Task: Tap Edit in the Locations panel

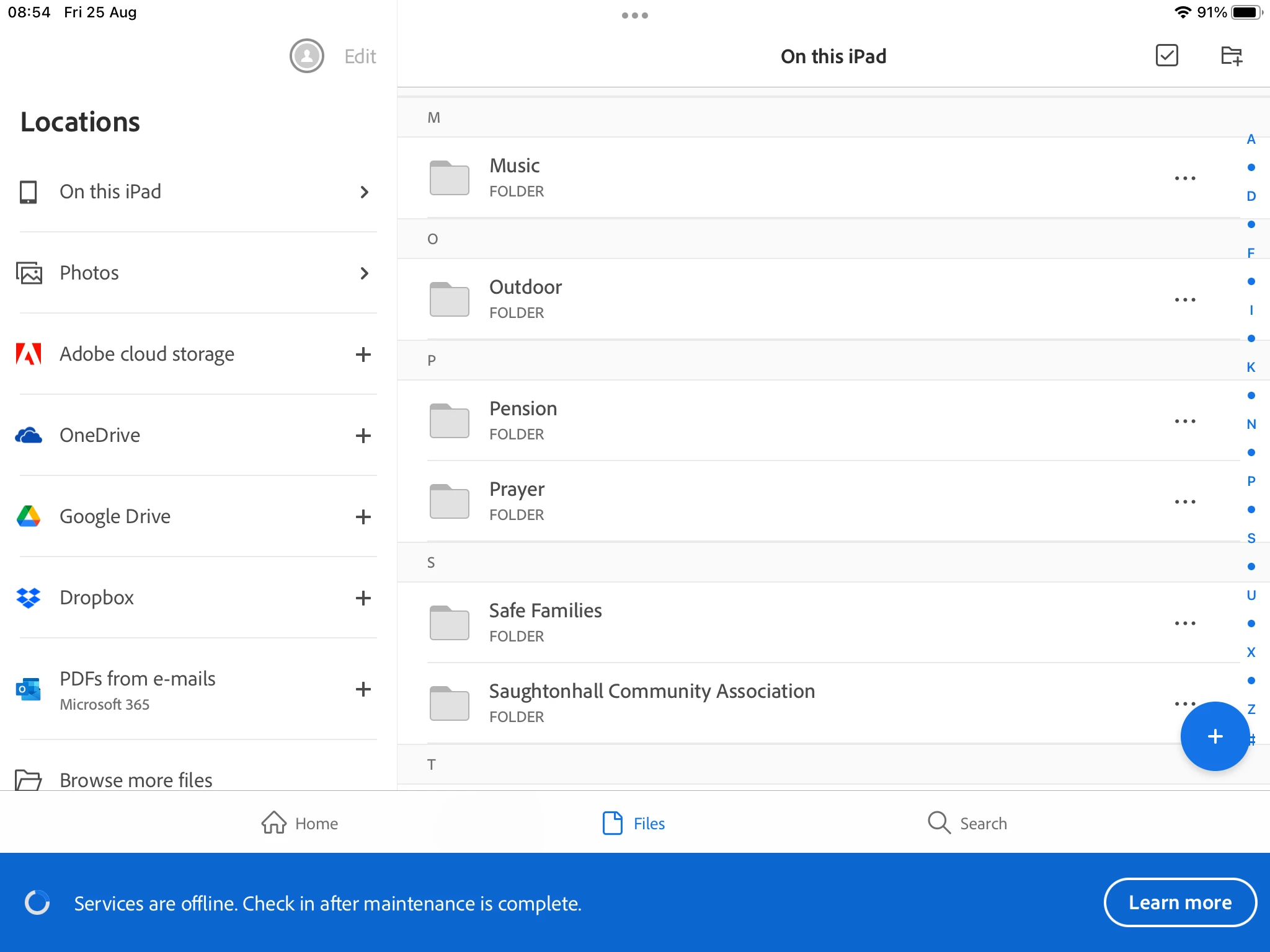Action: point(360,56)
